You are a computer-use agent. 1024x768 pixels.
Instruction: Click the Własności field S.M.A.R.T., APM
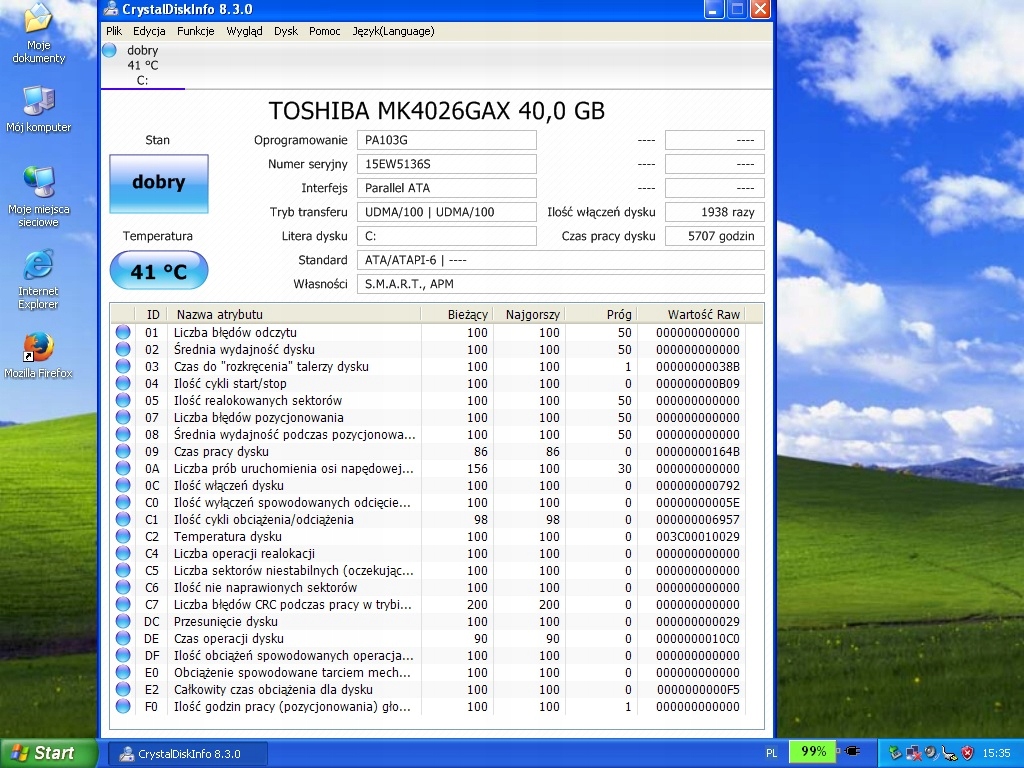click(560, 284)
